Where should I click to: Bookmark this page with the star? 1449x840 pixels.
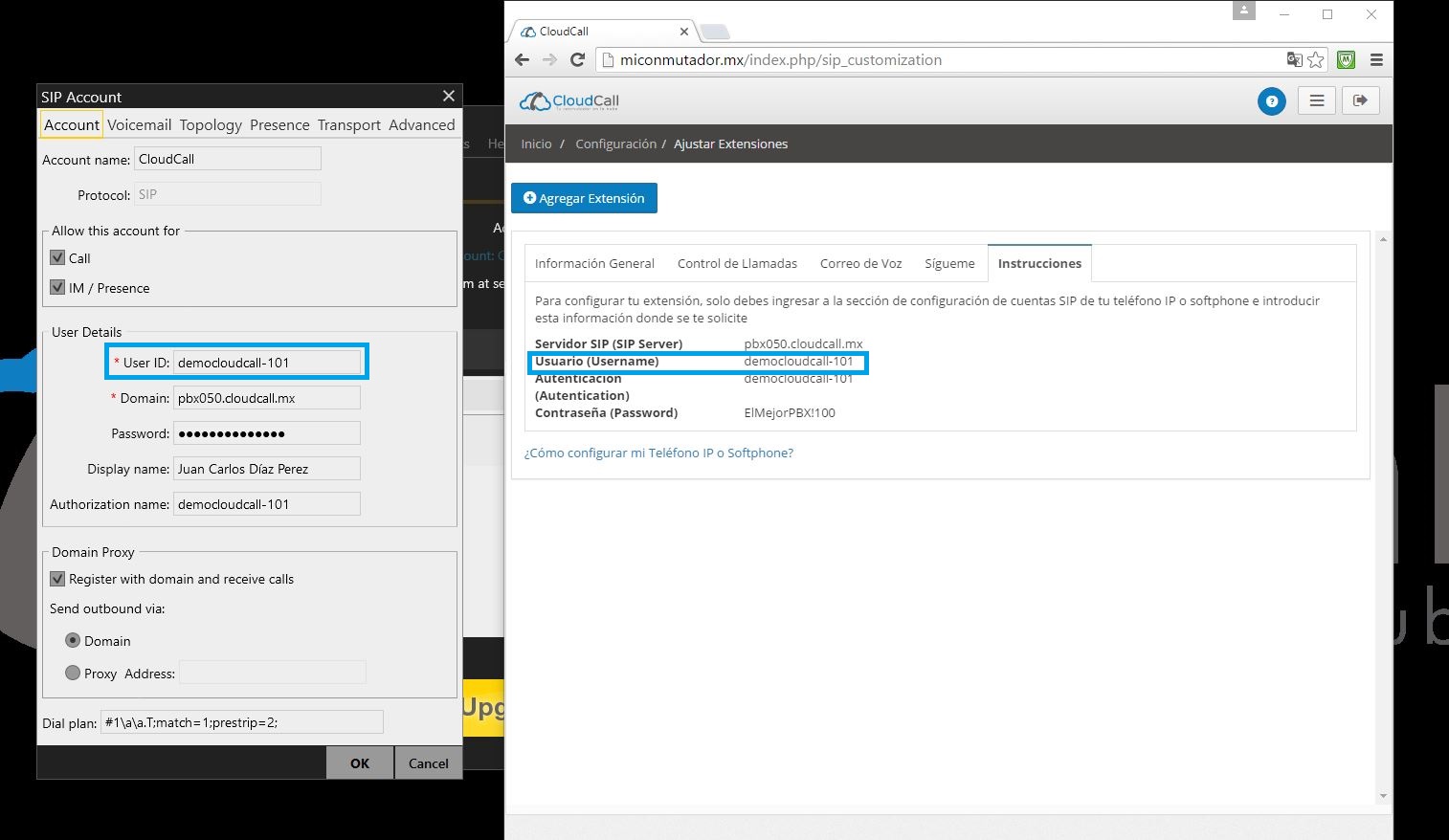pyautogui.click(x=1316, y=59)
